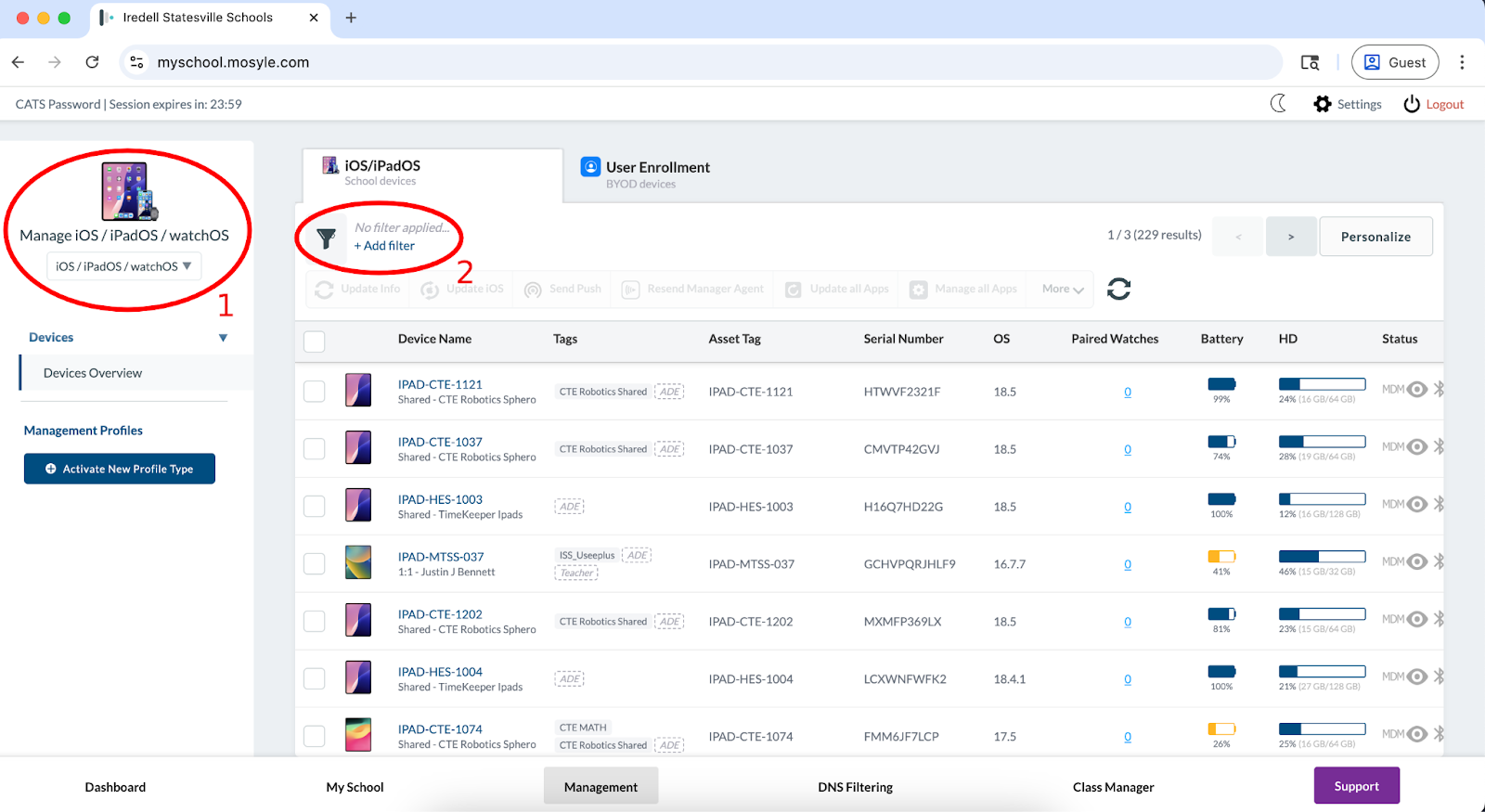This screenshot has height=812, width=1485.
Task: Check the IPAD-CTE-1121 row checkbox
Action: click(x=315, y=391)
